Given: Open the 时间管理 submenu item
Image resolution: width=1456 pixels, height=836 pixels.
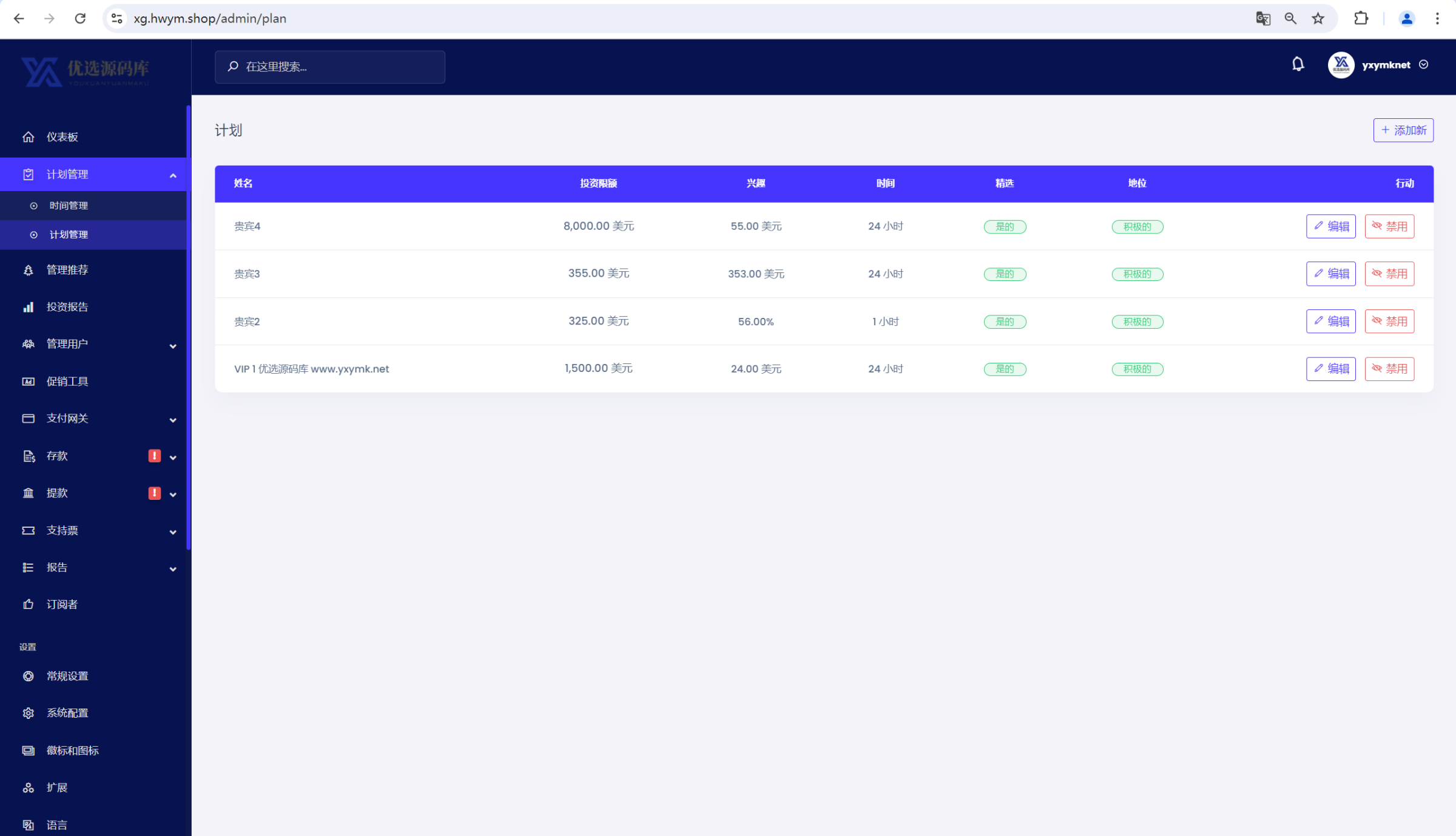Looking at the screenshot, I should point(69,206).
